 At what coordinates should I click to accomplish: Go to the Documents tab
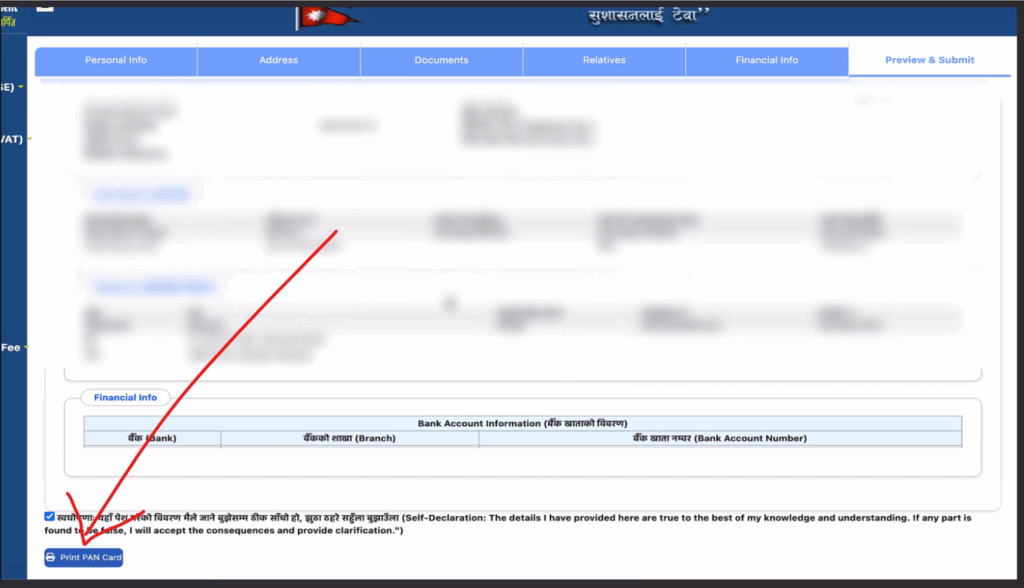coord(441,61)
